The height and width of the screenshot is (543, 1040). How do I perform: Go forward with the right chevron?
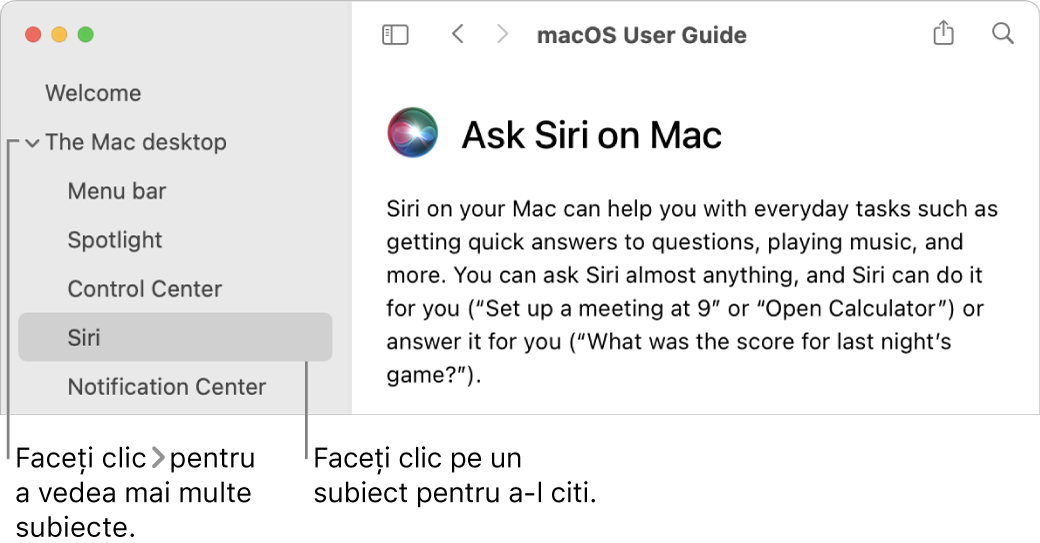[x=503, y=35]
